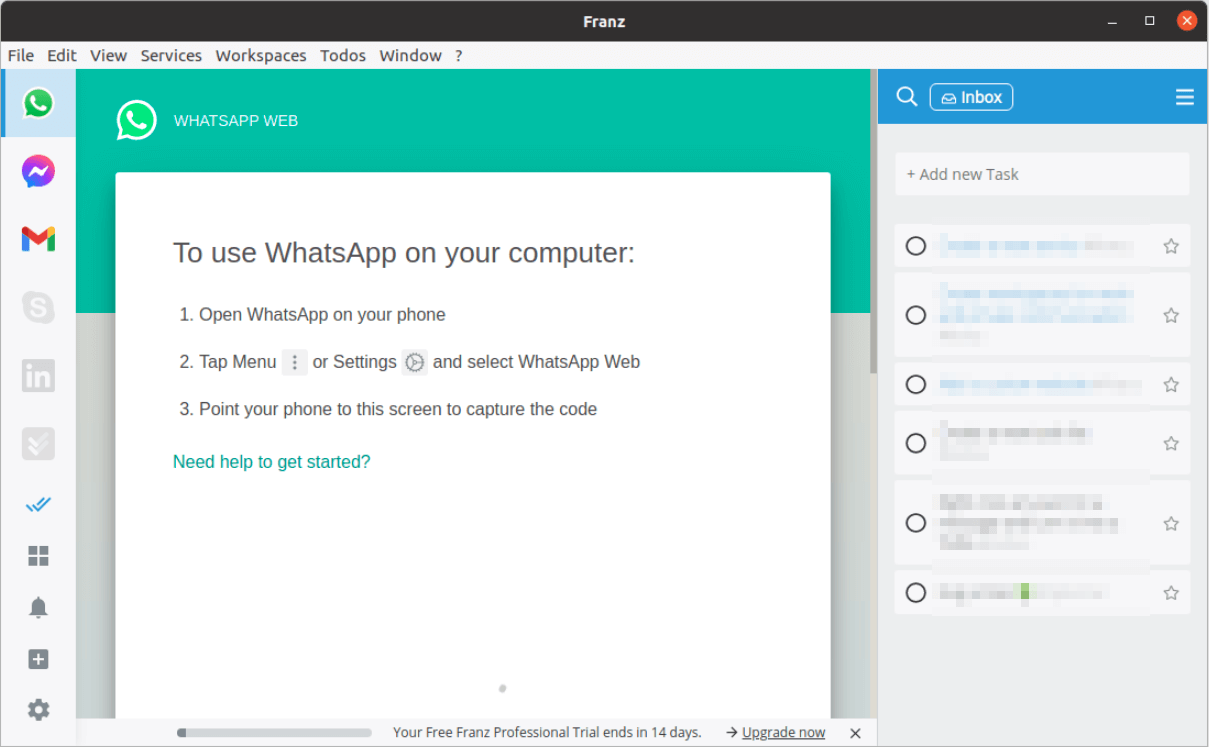Open the Workspaces menu

tap(261, 55)
